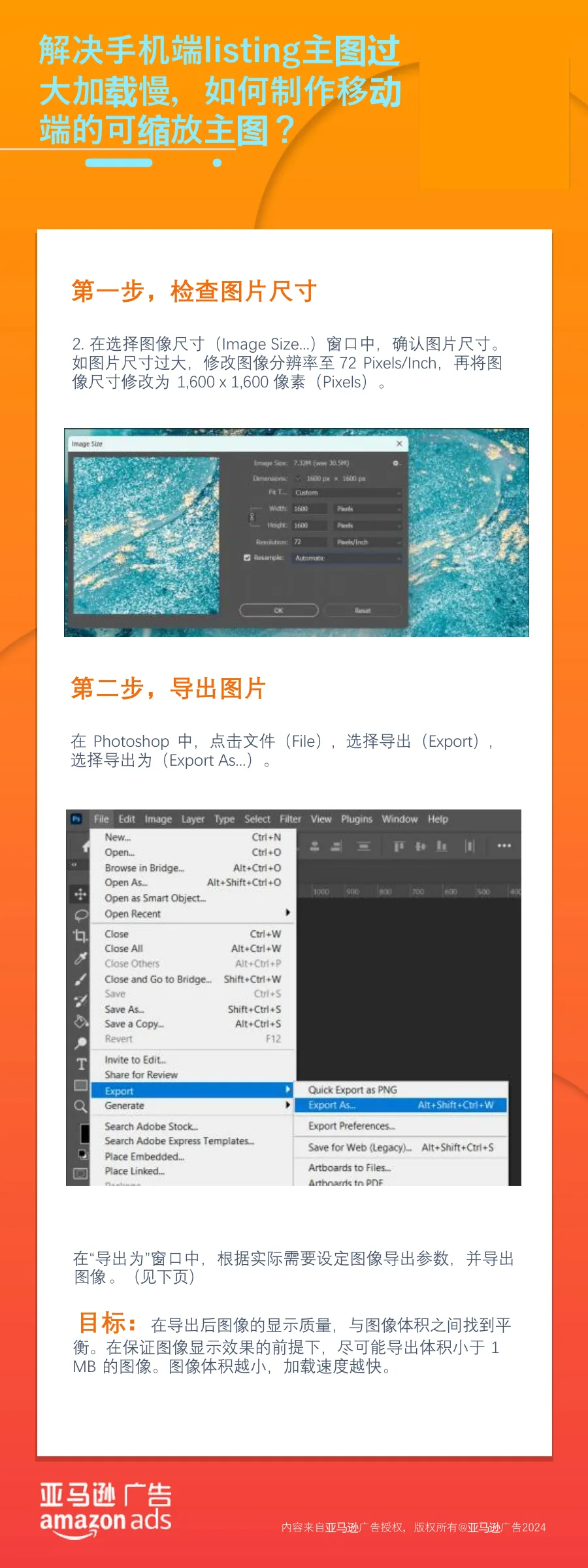The image size is (588, 1568).
Task: Open Image Size dialog gear settings
Action: (395, 463)
